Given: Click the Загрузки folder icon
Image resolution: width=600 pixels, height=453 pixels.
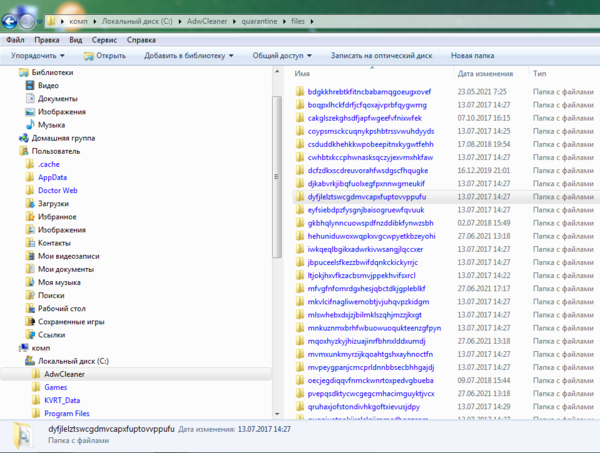Looking at the screenshot, I should [x=30, y=204].
